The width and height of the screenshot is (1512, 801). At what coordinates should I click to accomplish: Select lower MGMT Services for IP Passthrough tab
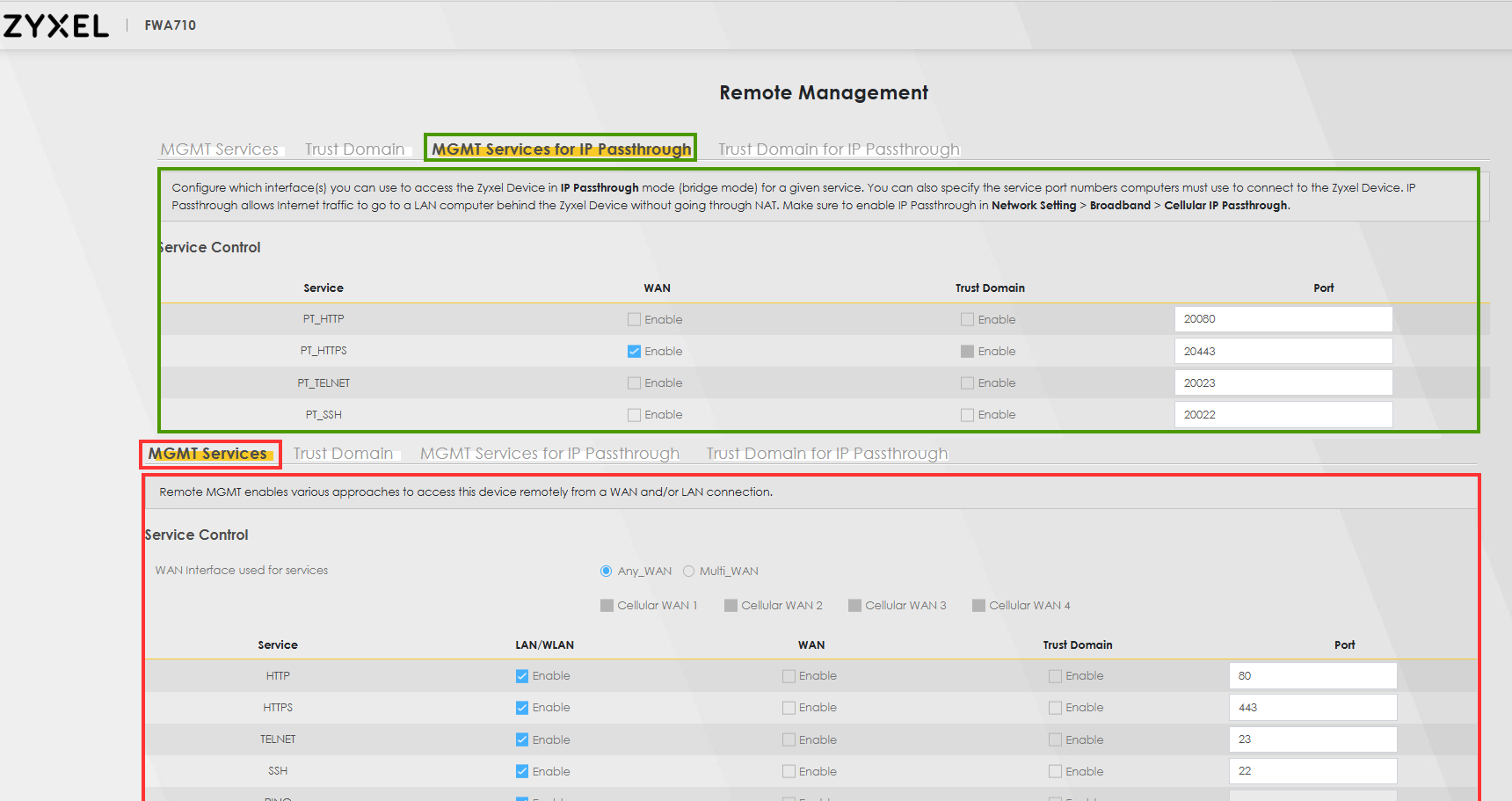(549, 454)
